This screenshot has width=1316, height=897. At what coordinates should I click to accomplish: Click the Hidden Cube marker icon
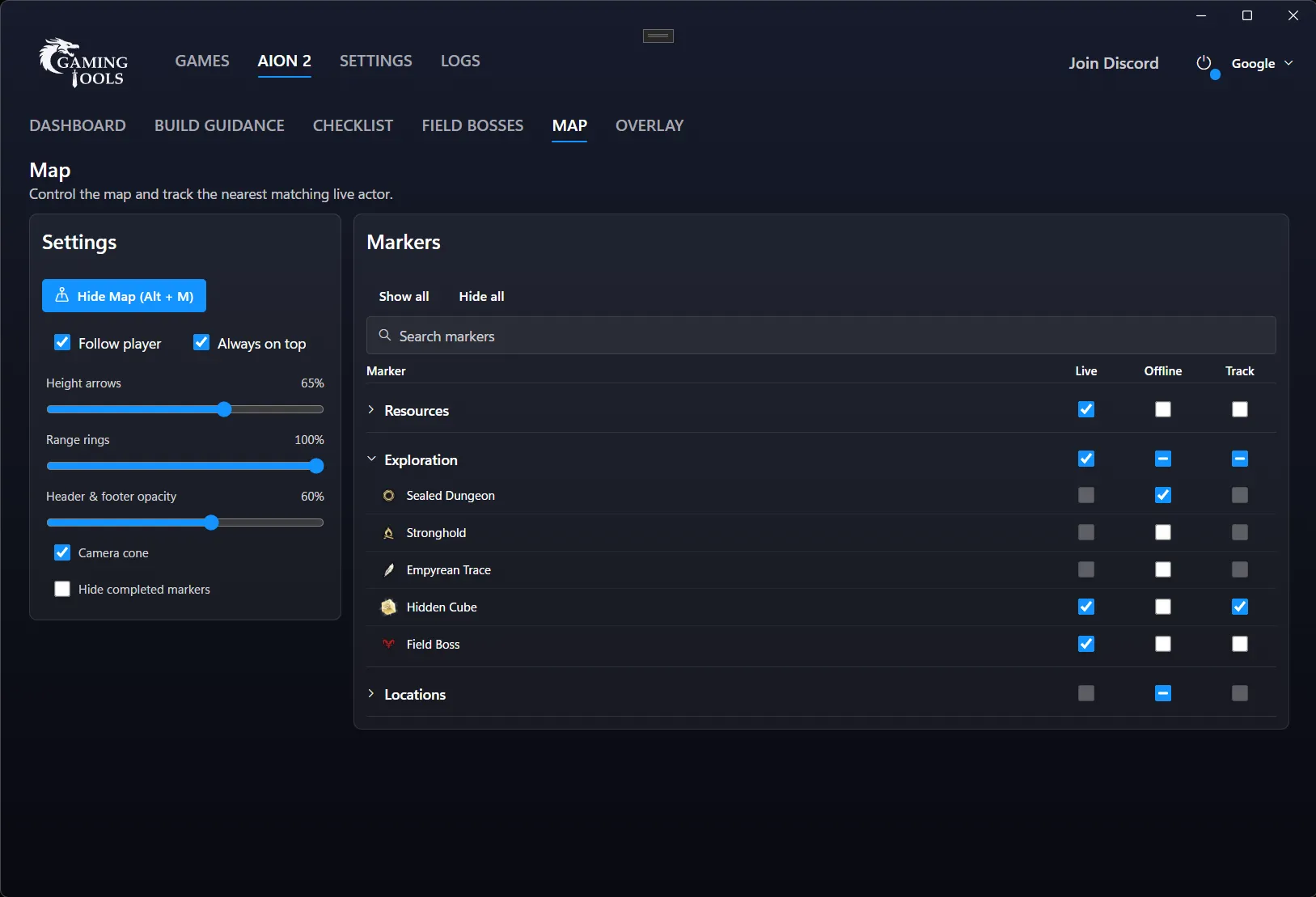click(389, 607)
